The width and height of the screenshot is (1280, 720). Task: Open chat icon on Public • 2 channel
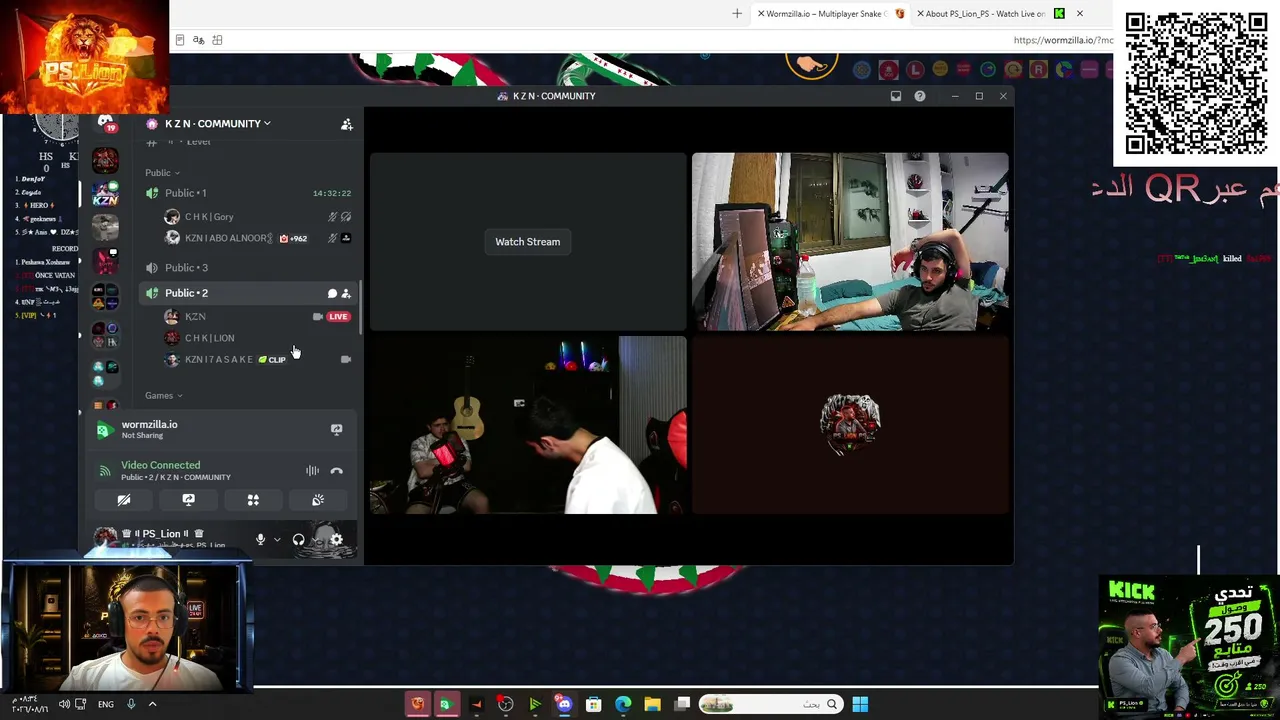pos(332,293)
